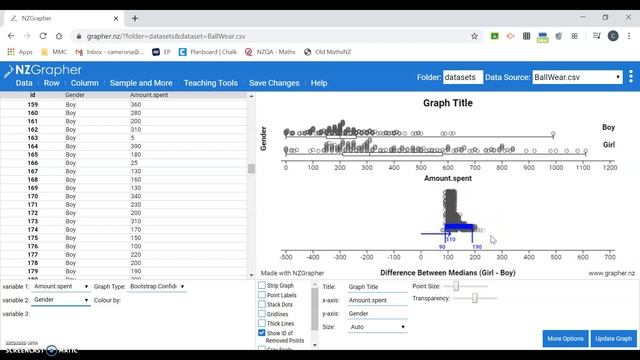The image size is (640, 360).
Task: Open the Row menu
Action: pos(51,83)
